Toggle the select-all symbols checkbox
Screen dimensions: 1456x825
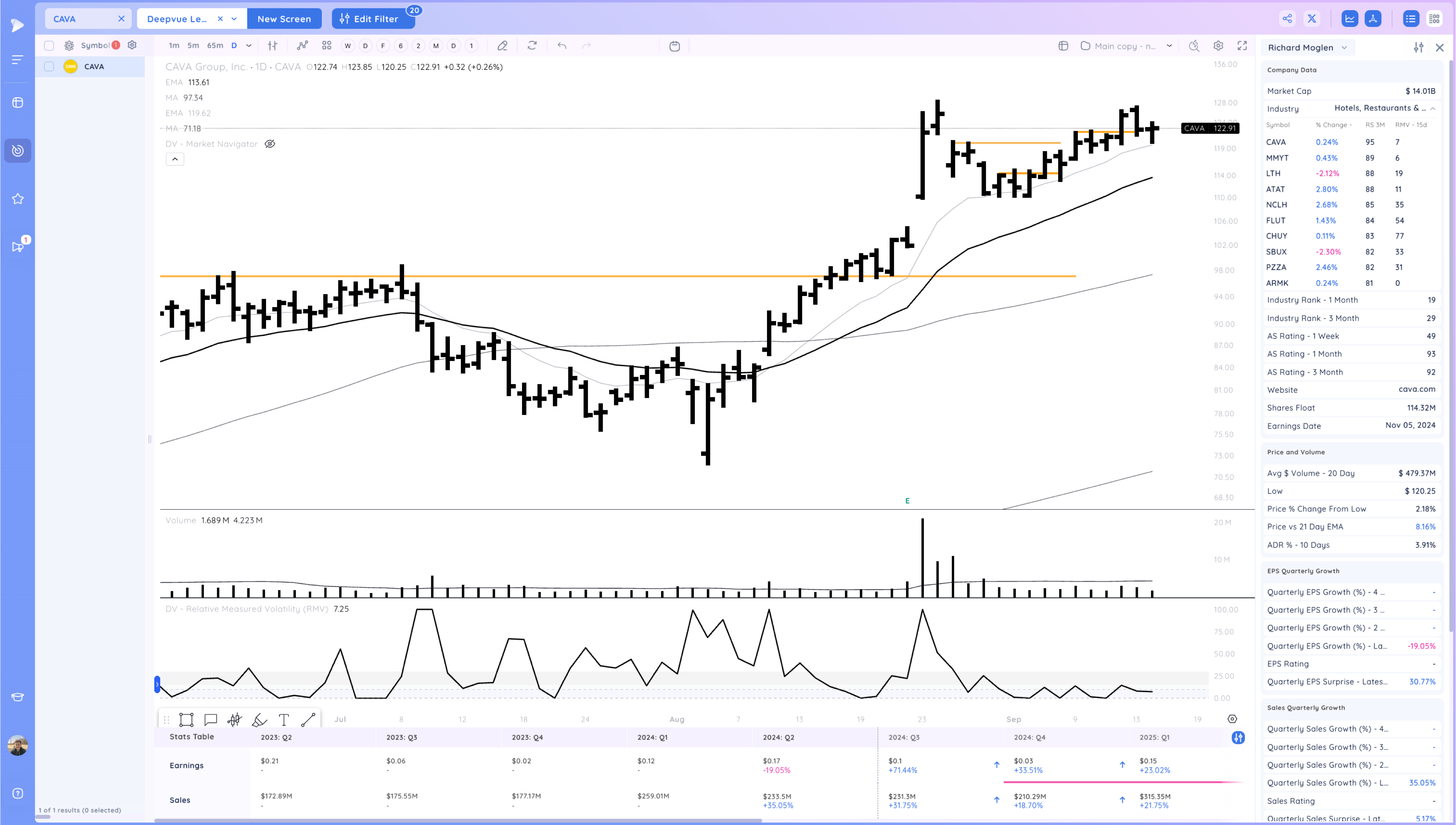(x=49, y=46)
